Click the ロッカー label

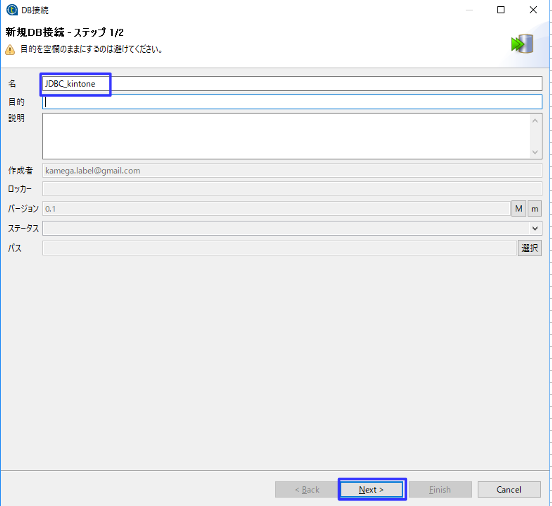[20, 189]
